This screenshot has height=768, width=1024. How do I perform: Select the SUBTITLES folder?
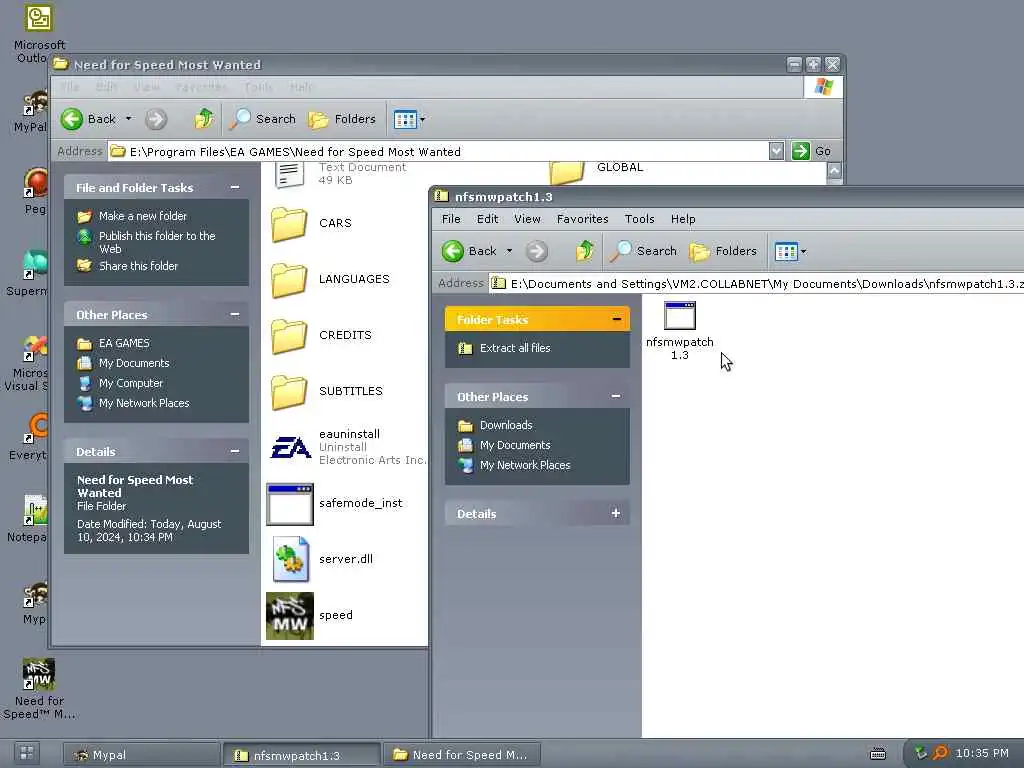pyautogui.click(x=327, y=392)
